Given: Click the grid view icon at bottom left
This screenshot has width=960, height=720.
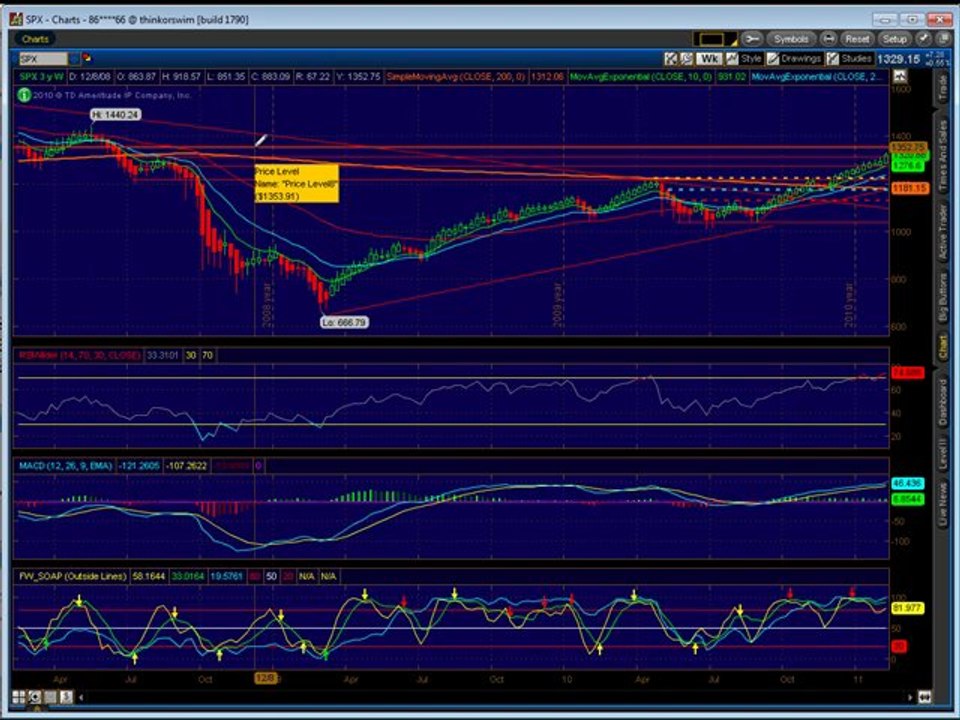Looking at the screenshot, I should click(18, 697).
